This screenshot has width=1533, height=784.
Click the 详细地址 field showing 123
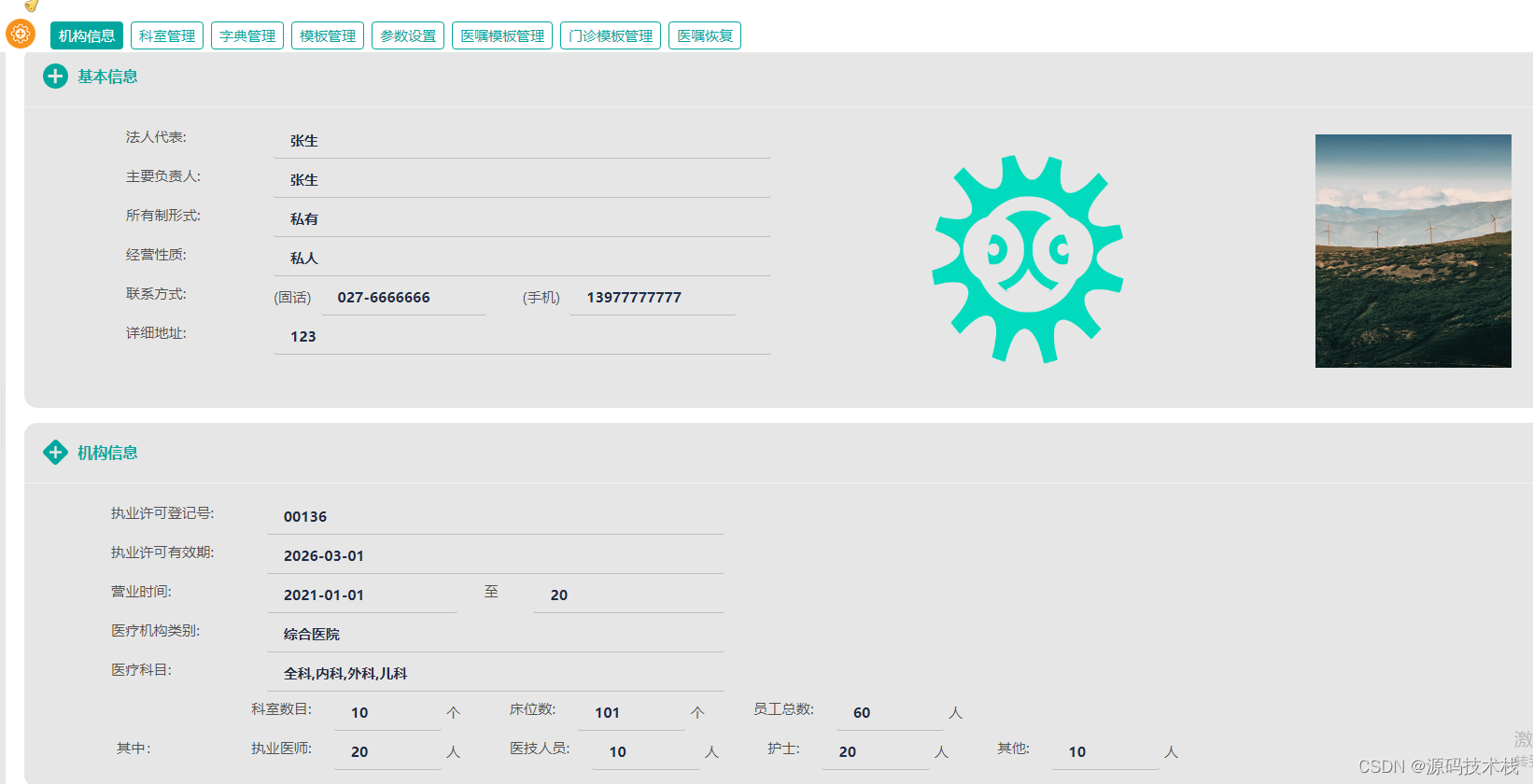pyautogui.click(x=522, y=337)
